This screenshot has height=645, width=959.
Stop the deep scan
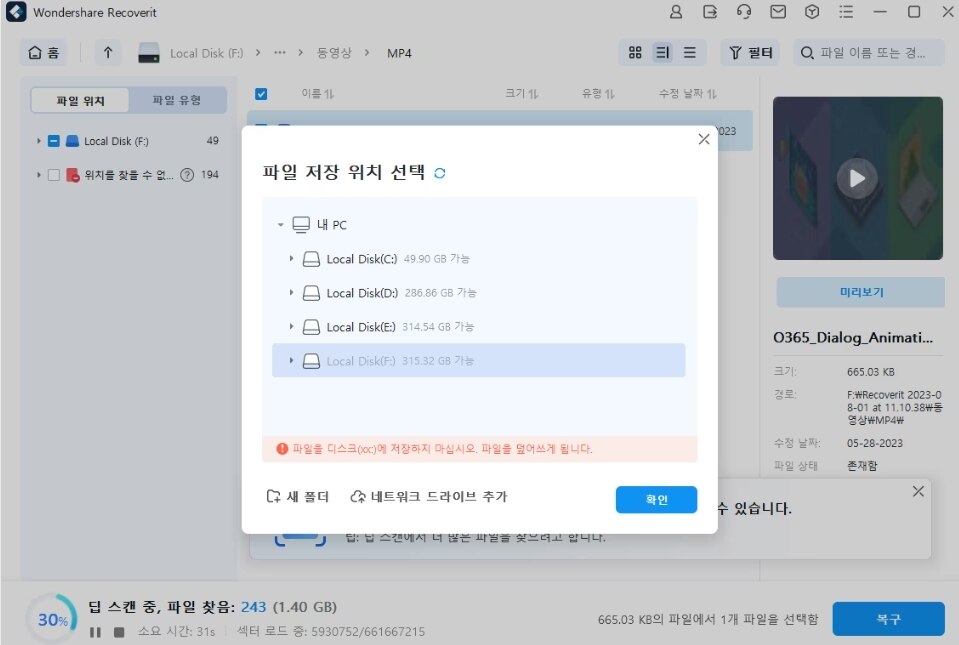point(119,632)
